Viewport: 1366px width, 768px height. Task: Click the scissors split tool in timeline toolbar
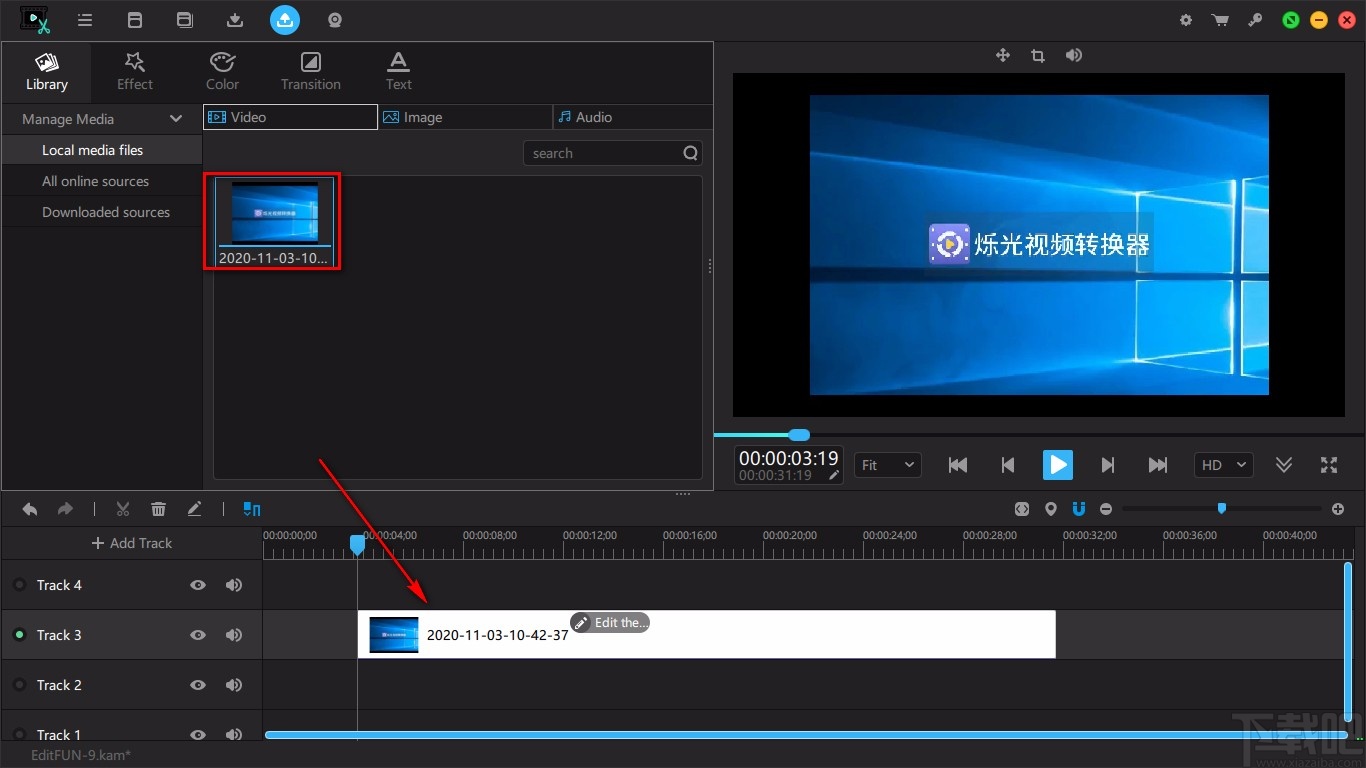click(123, 509)
